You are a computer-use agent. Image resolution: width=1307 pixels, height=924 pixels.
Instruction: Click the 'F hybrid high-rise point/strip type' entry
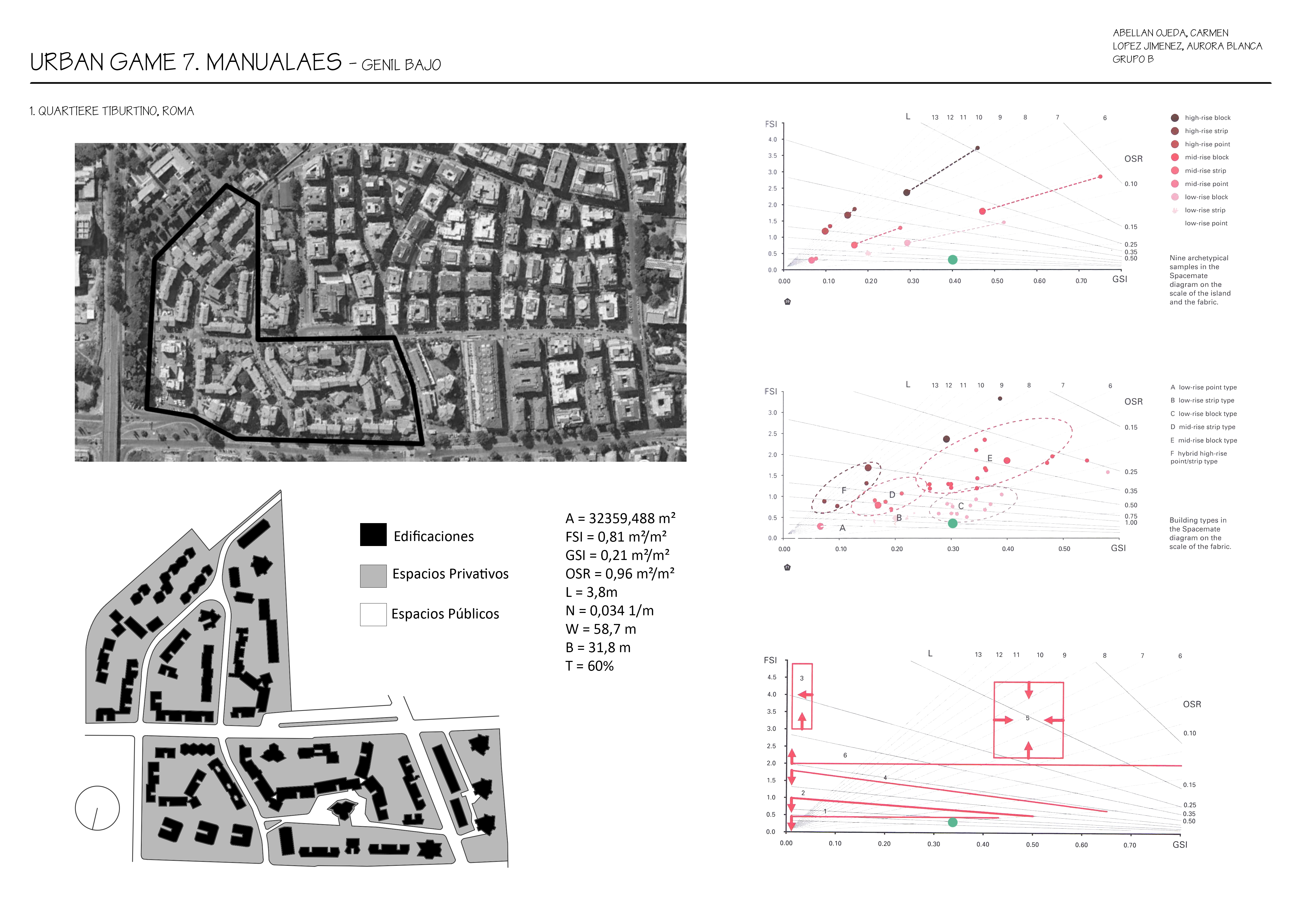(1199, 458)
